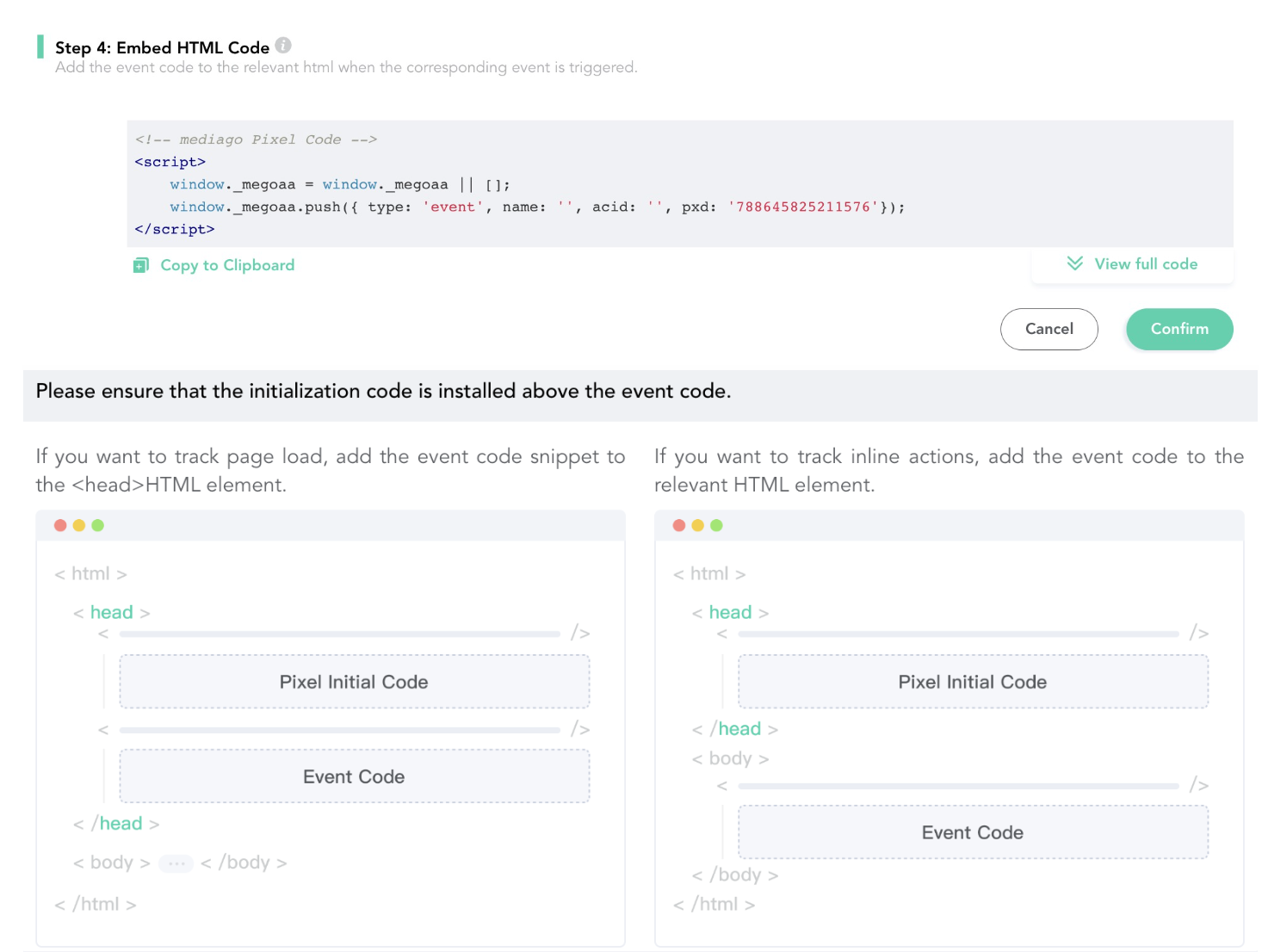Select Event Code box inside head diagram
Screen dimensions: 1262x952
pyautogui.click(x=354, y=776)
